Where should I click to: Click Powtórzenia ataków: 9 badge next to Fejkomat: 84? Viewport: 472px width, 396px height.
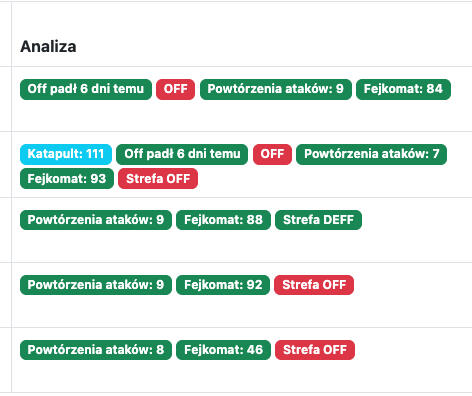pyautogui.click(x=276, y=89)
